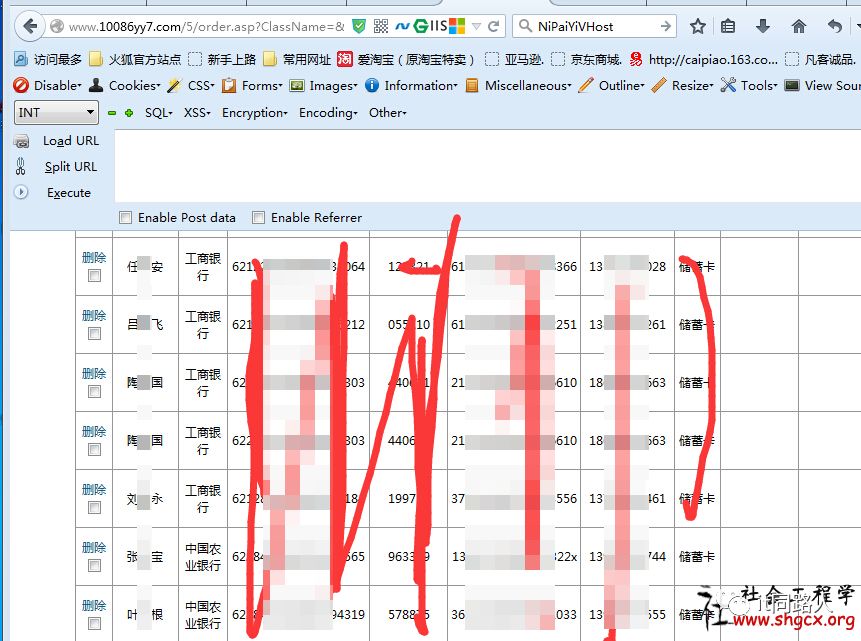
Task: Tick the checkbox in the first table row
Action: (94, 276)
